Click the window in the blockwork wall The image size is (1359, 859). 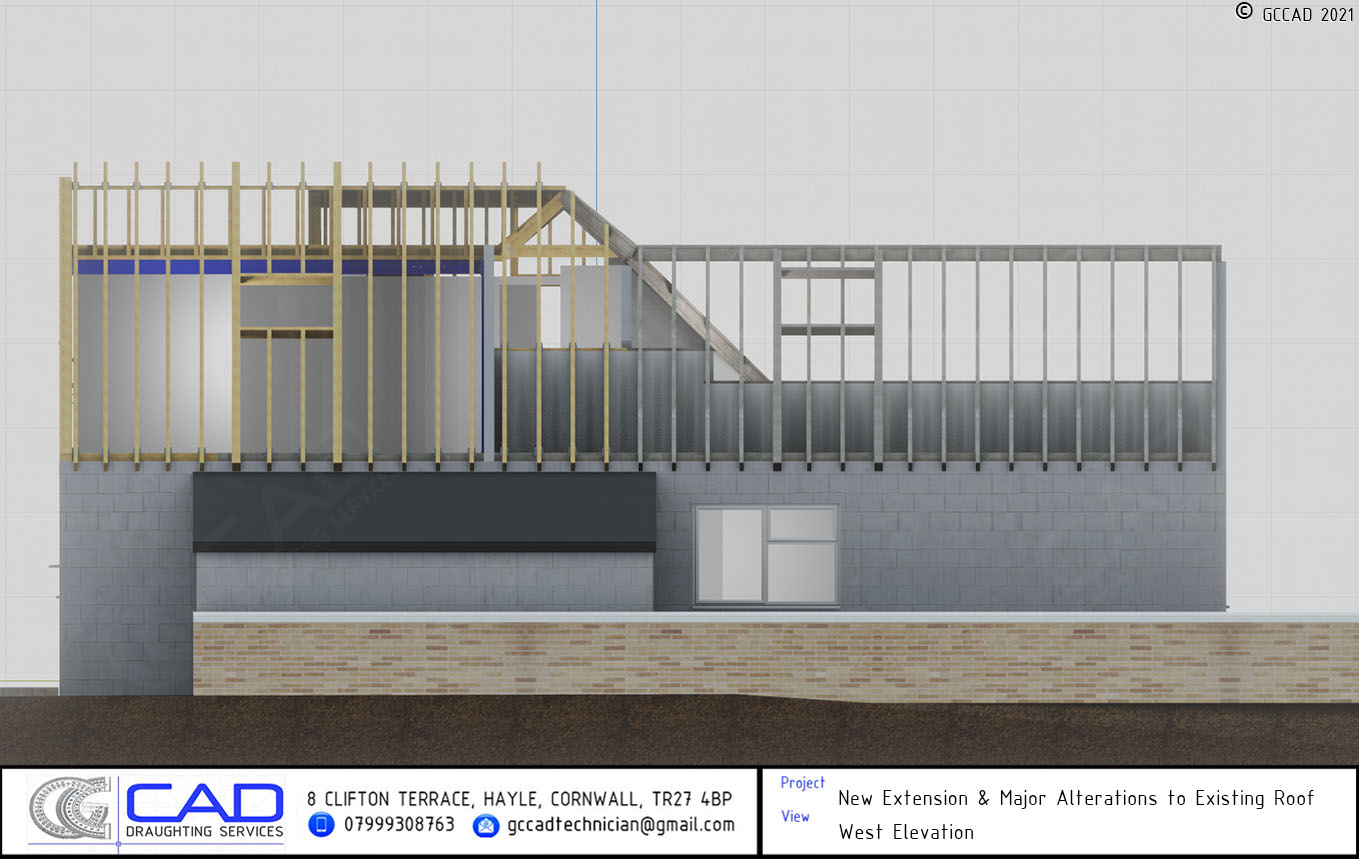pos(766,555)
